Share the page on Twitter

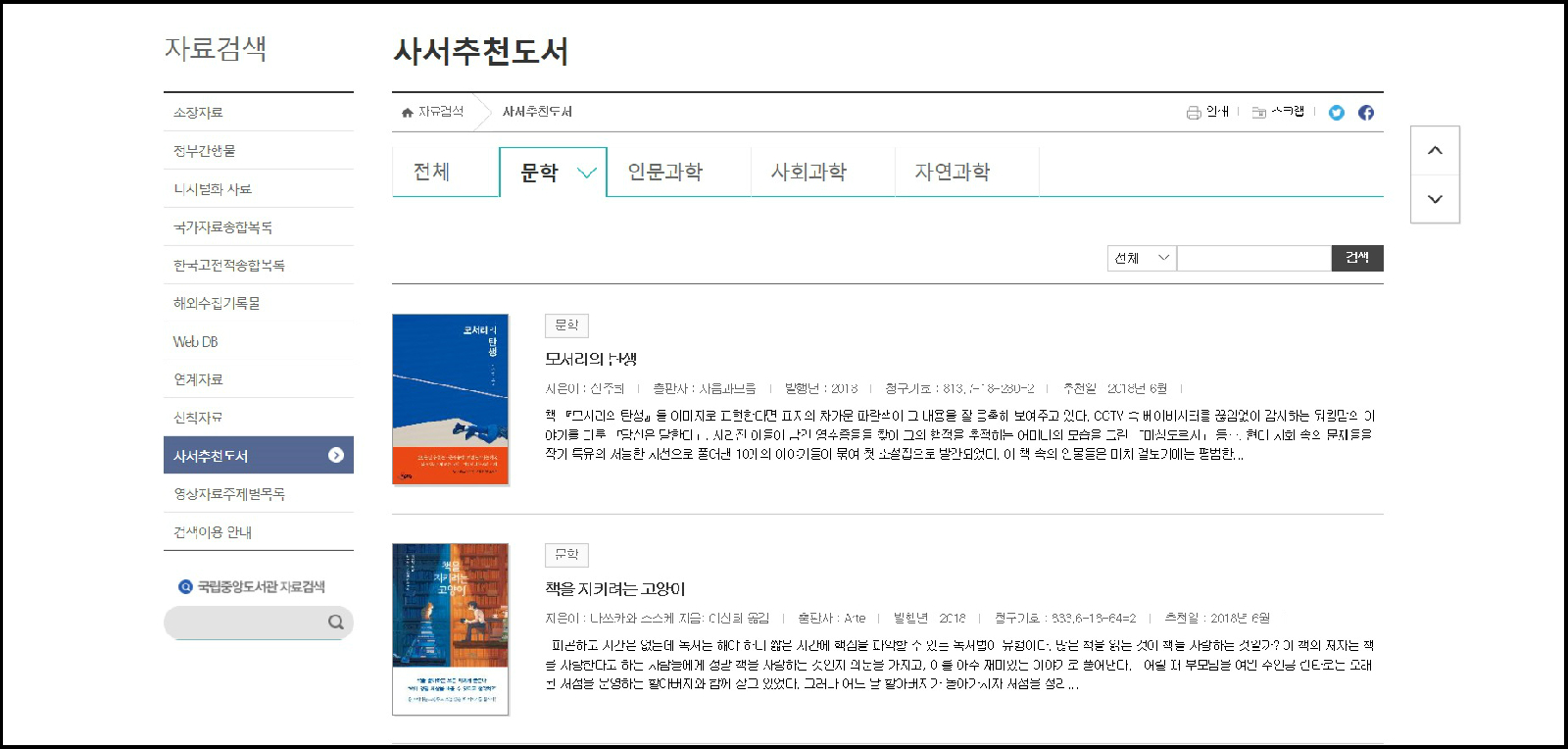click(1337, 113)
